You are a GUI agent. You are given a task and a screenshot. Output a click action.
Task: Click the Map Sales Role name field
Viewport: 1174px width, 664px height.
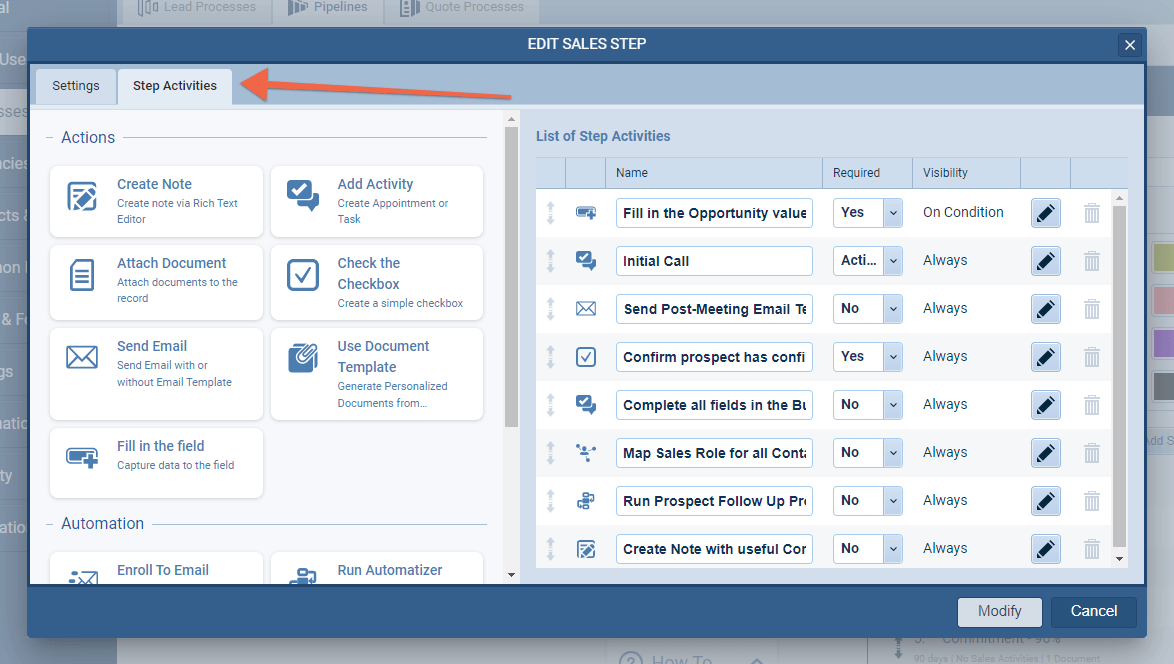(x=714, y=453)
